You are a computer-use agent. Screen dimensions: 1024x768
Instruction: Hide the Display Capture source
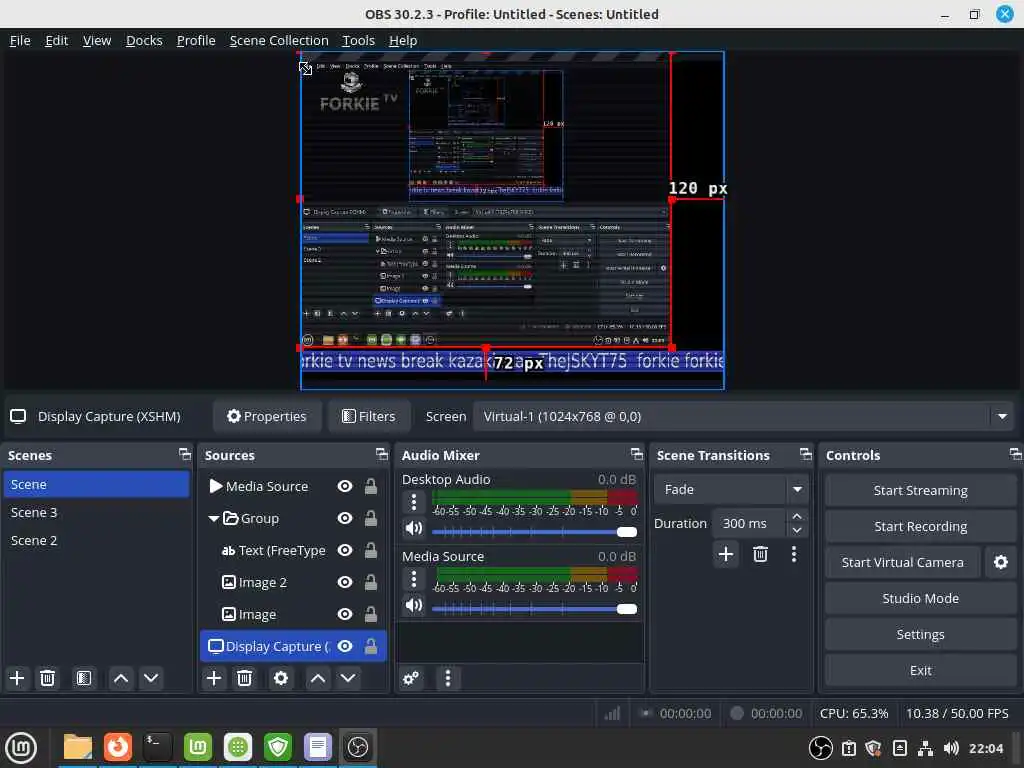(345, 647)
